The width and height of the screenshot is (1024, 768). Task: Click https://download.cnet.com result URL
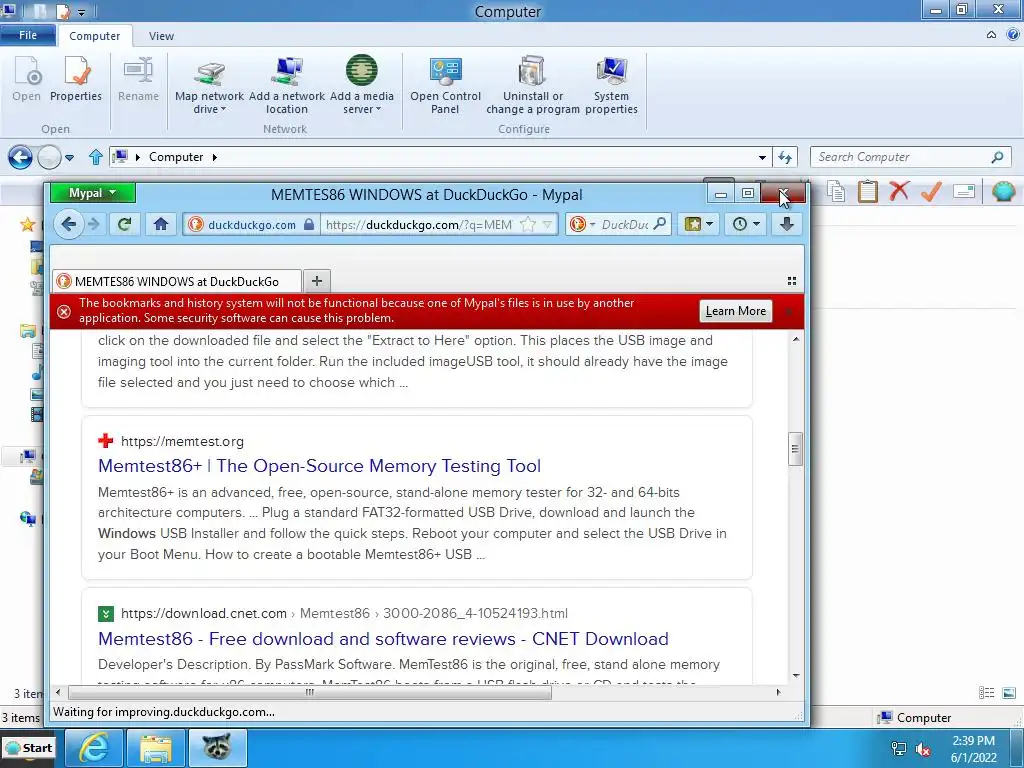coord(344,613)
